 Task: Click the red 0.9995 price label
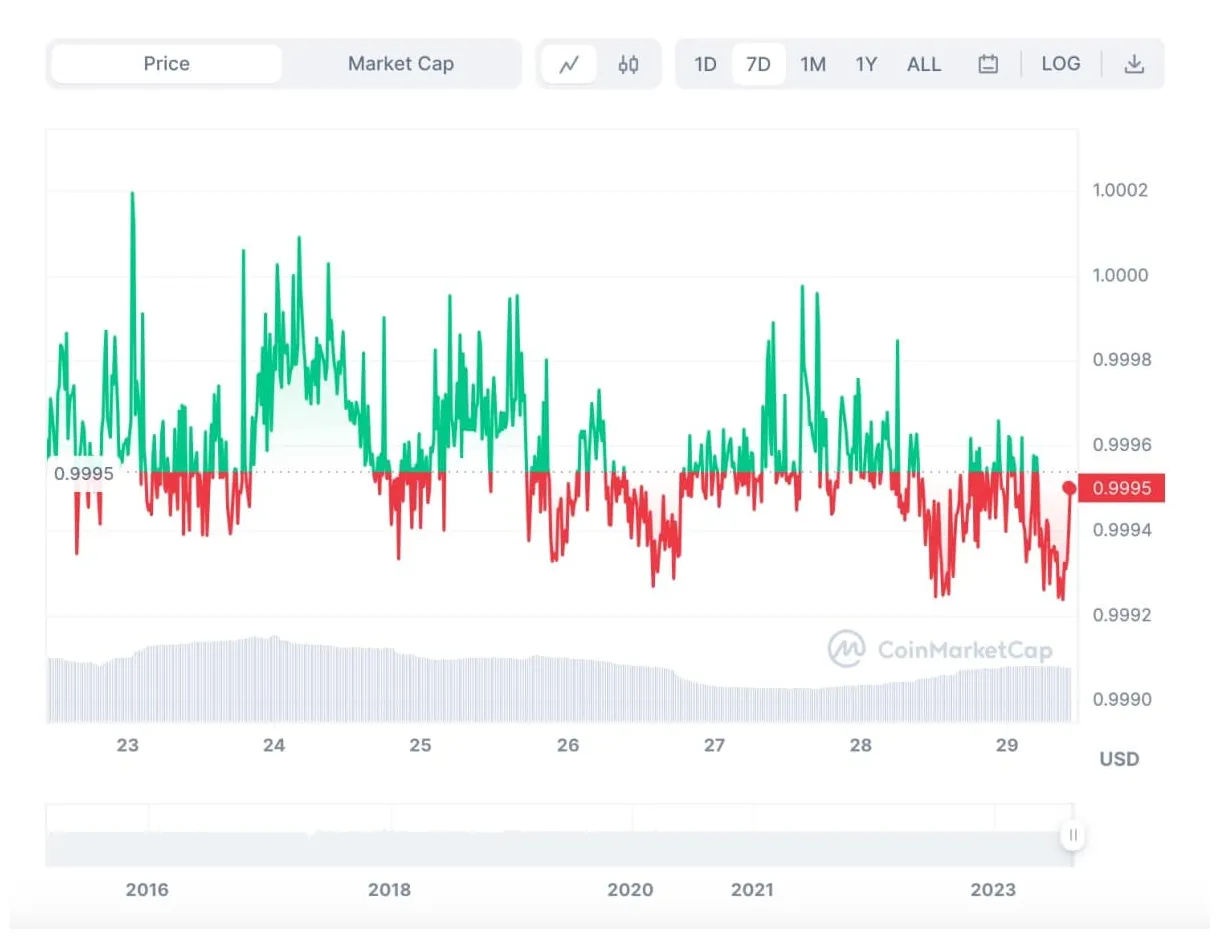[x=1122, y=487]
